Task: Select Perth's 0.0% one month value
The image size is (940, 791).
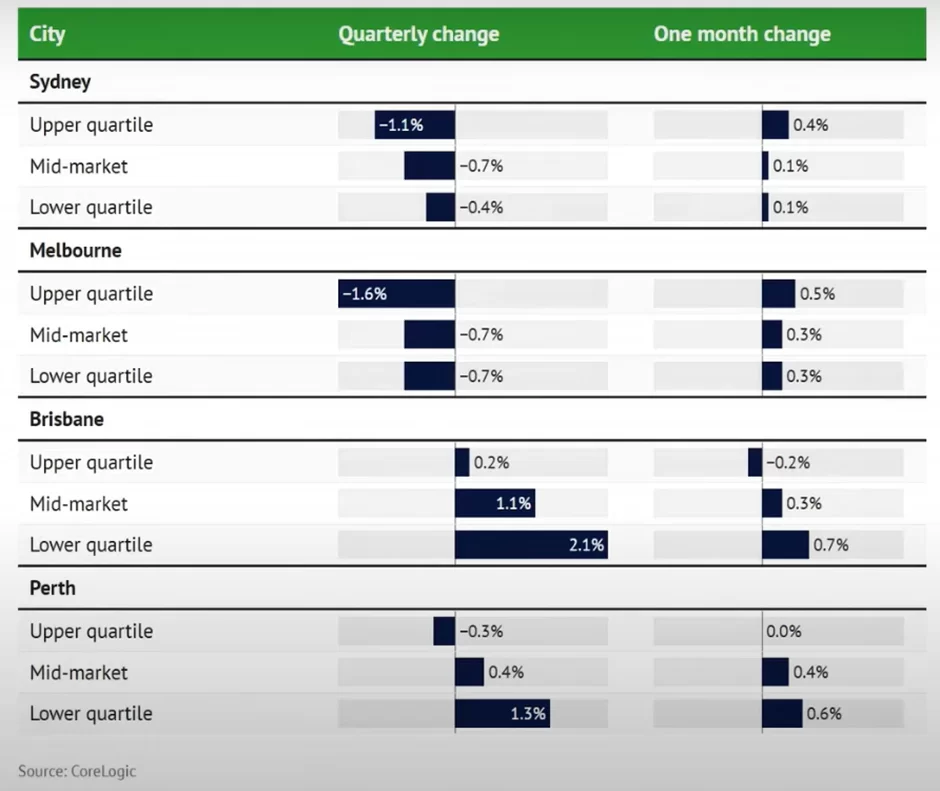Action: click(x=783, y=631)
